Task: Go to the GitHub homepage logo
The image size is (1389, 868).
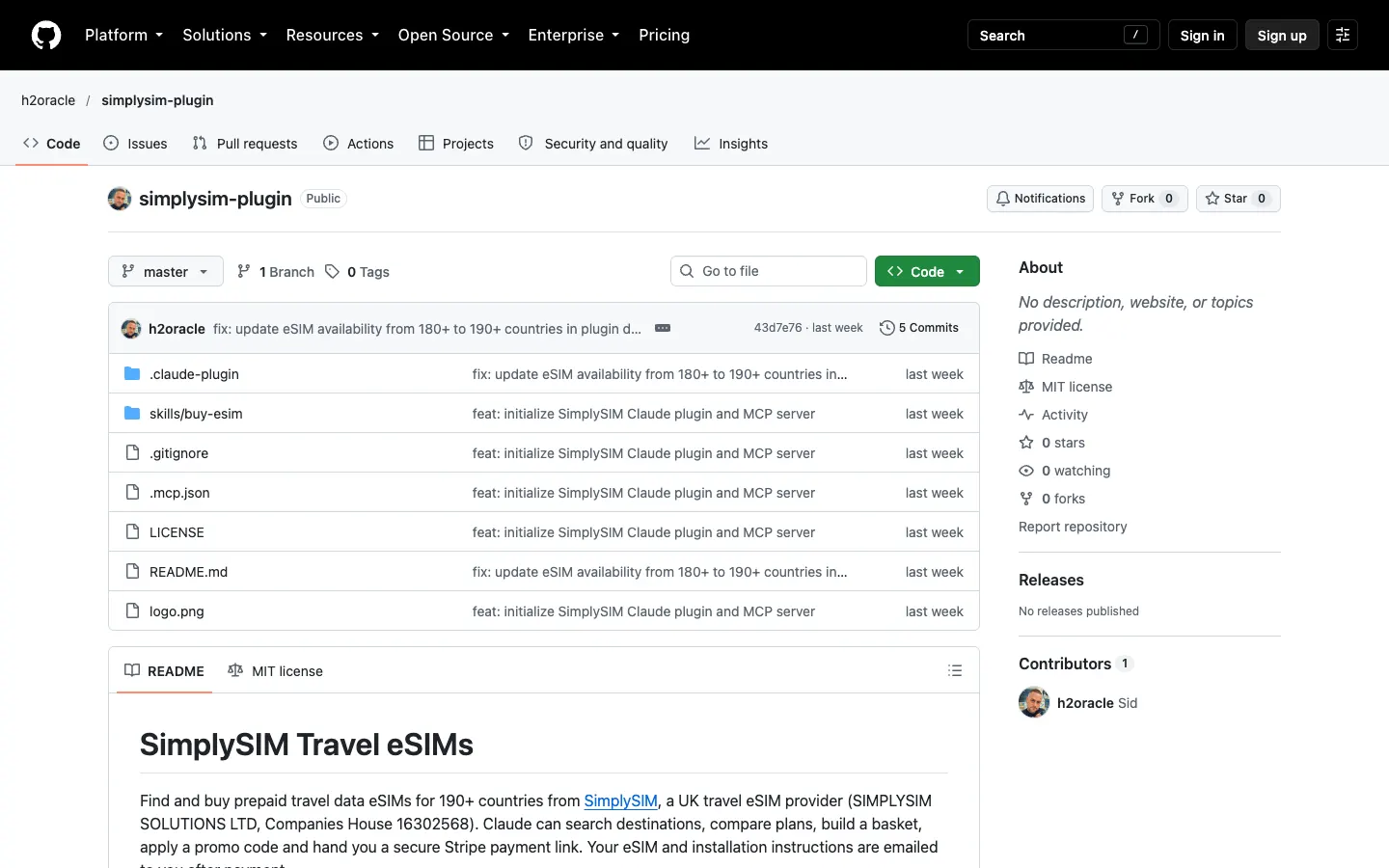Action: pos(46,35)
